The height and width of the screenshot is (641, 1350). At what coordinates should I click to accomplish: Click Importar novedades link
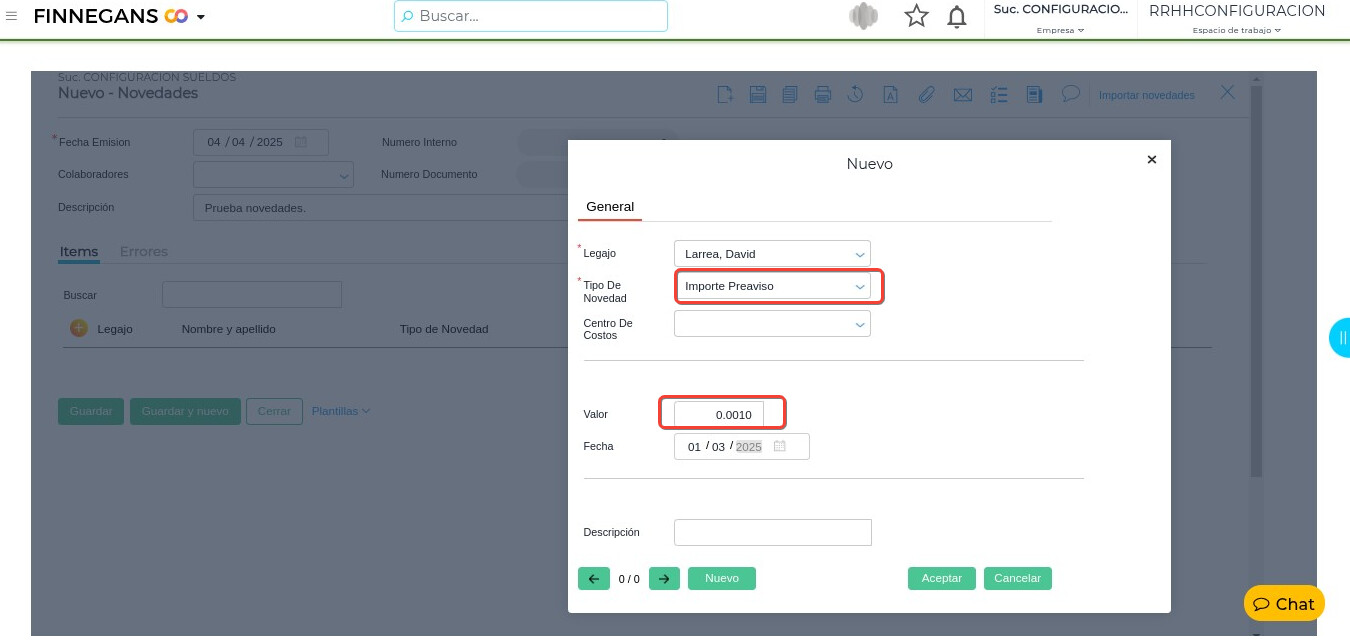tap(1146, 95)
